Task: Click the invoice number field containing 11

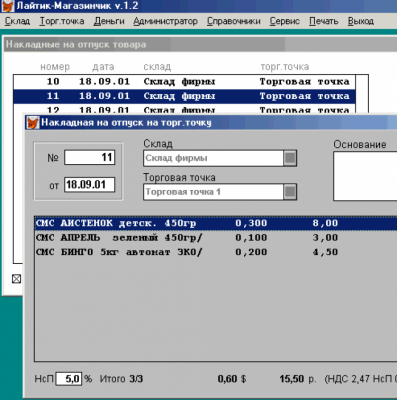Action: (90, 157)
